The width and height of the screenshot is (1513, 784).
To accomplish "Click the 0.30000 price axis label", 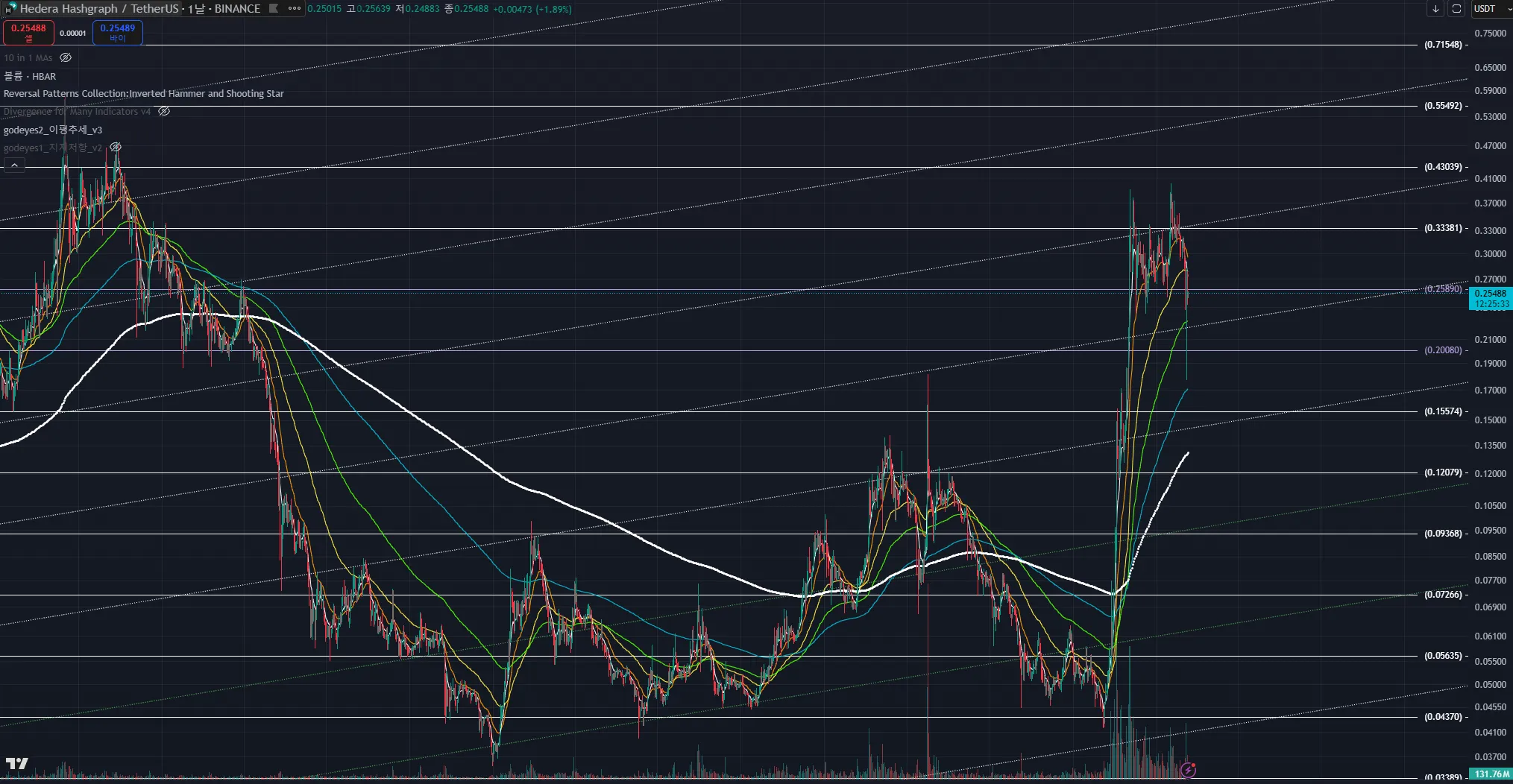I will 1490,254.
